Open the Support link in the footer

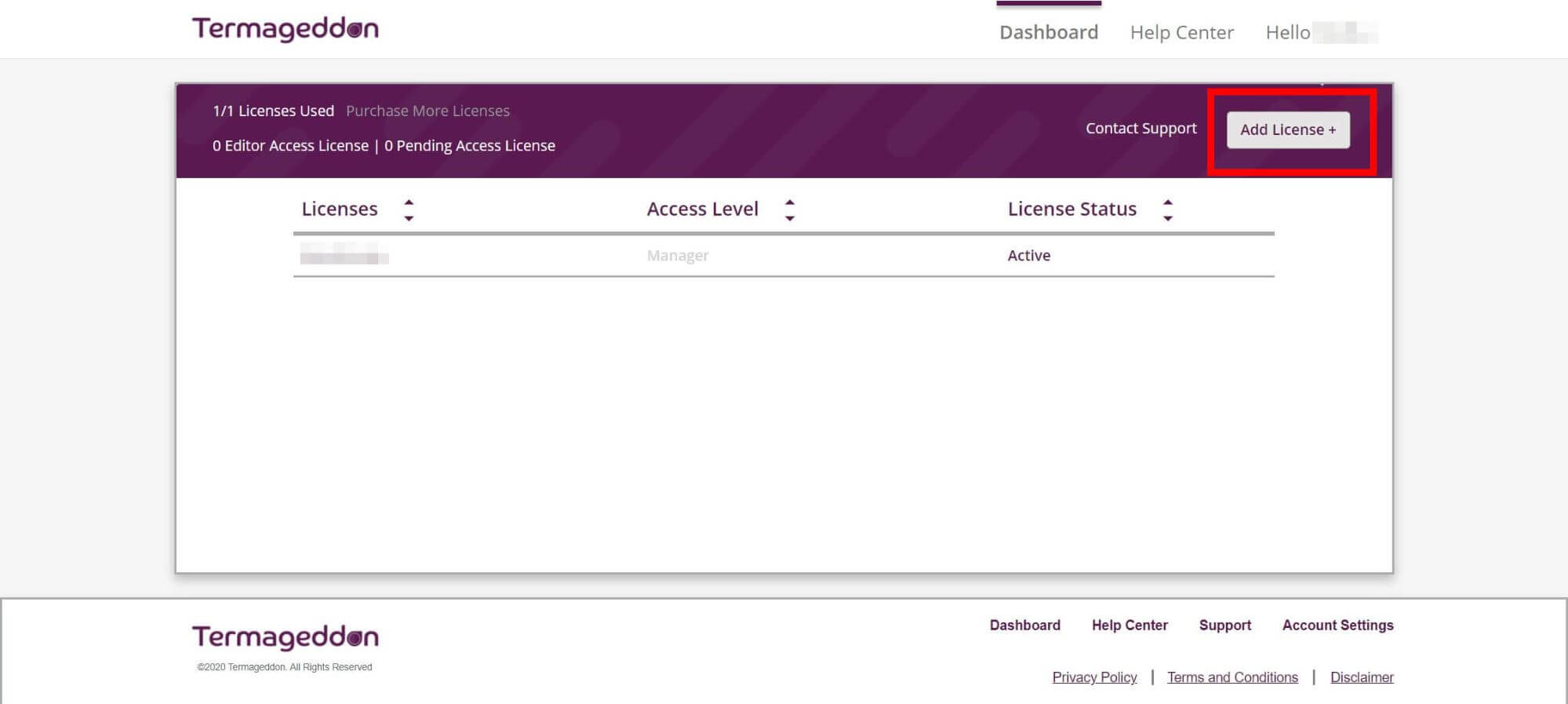click(x=1224, y=625)
